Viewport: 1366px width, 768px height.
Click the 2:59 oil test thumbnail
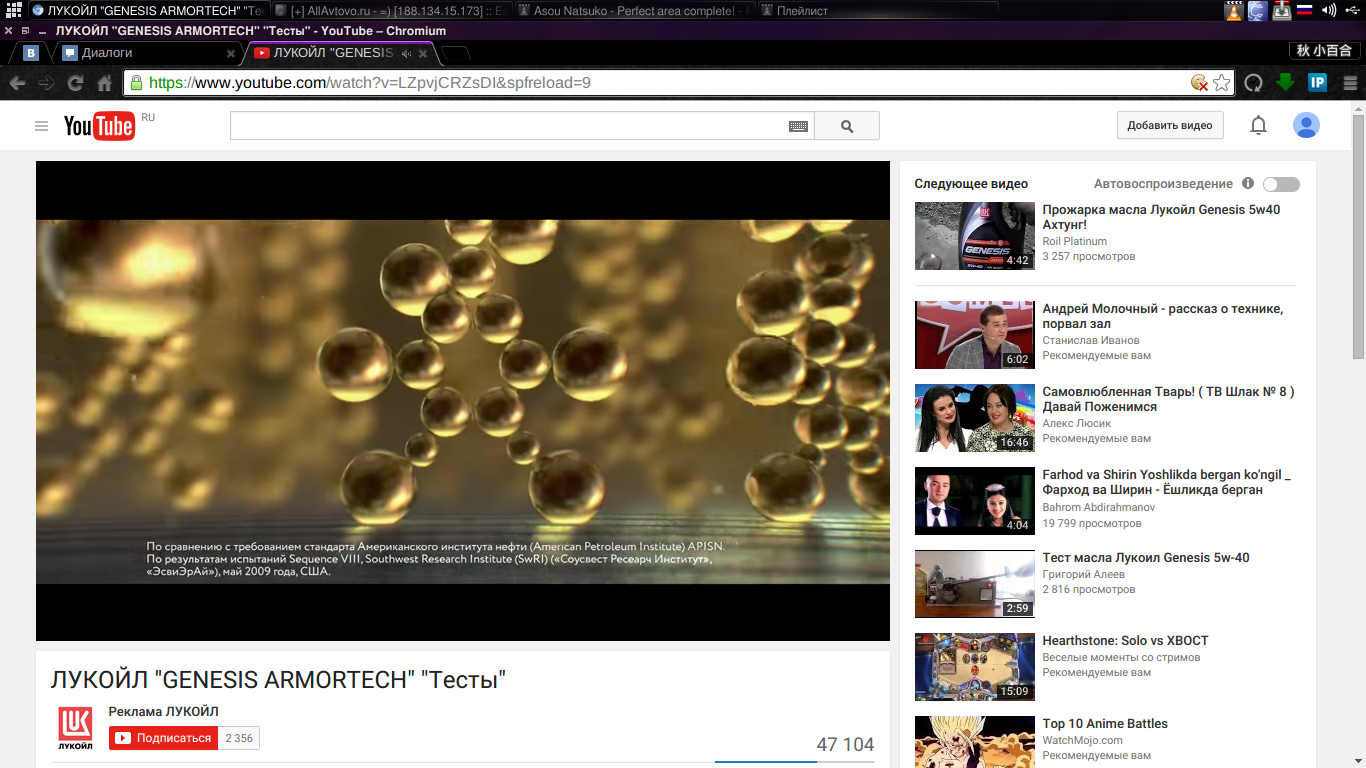975,584
